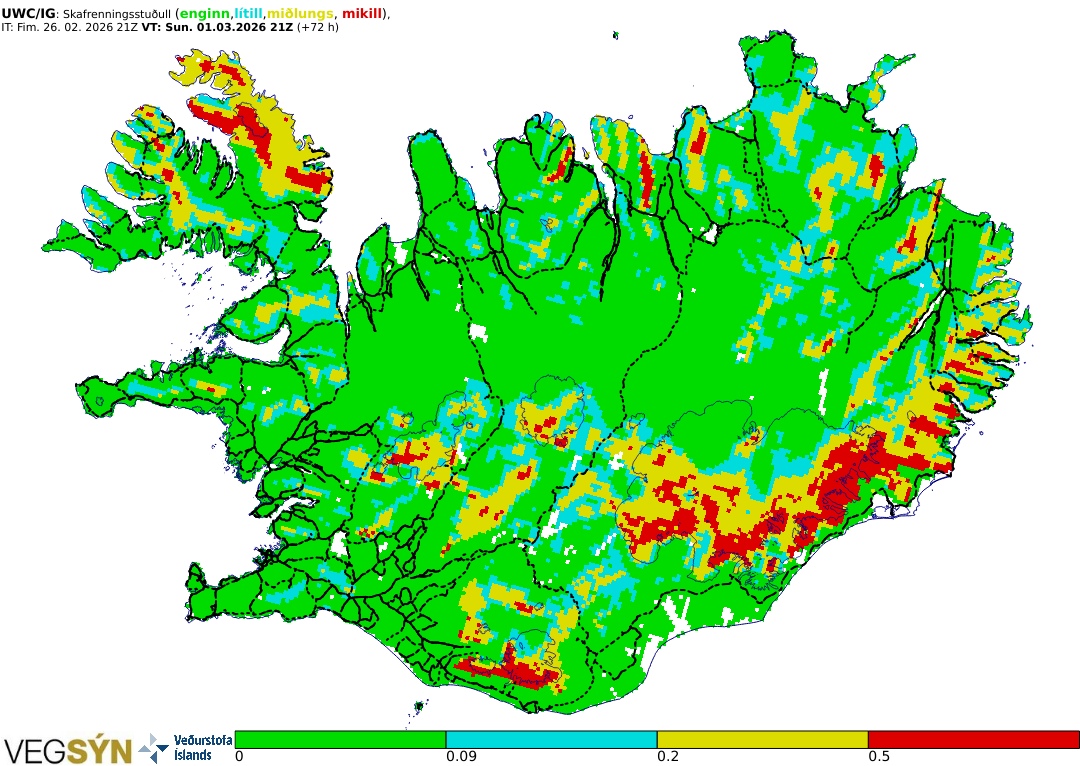Click the yellow segment of the color legend

point(762,740)
